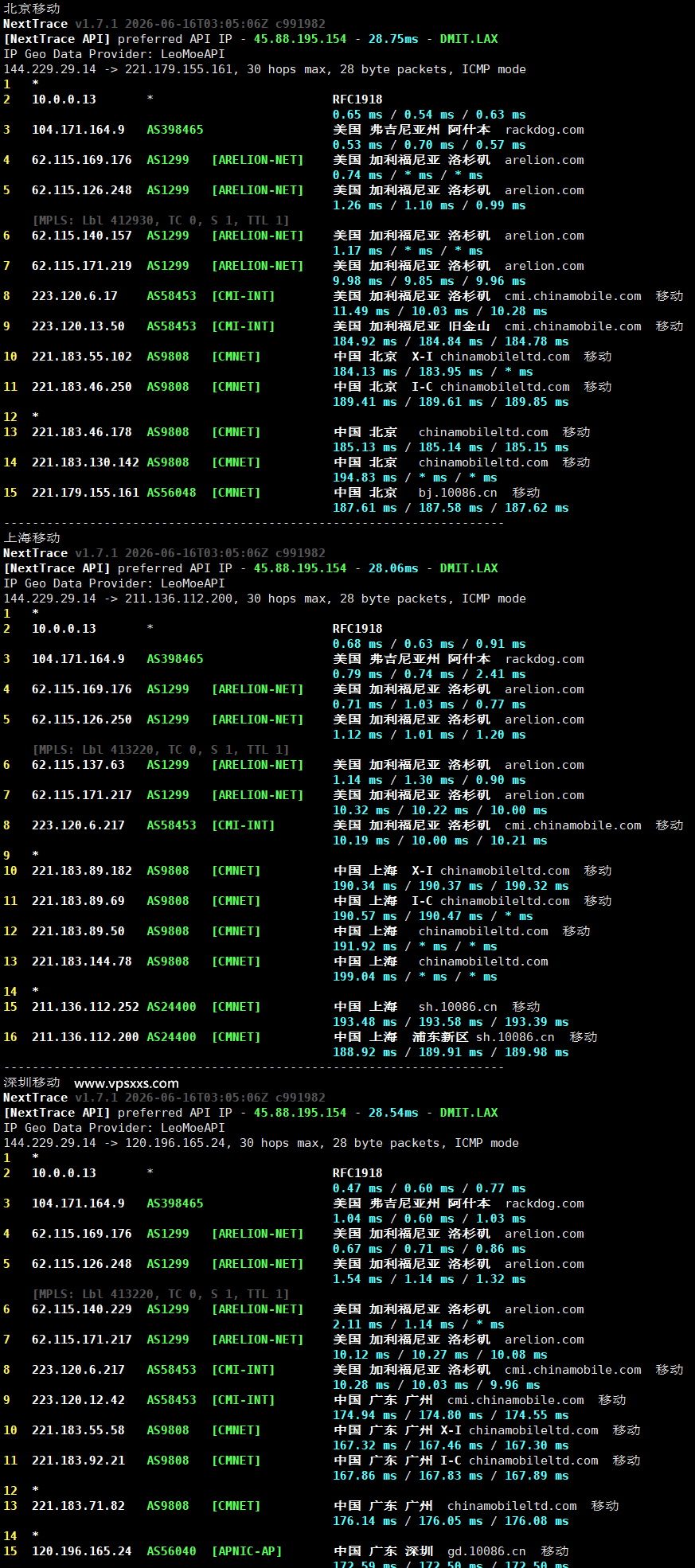695x1568 pixels.
Task: Select the AS56048 number
Action: 171,493
